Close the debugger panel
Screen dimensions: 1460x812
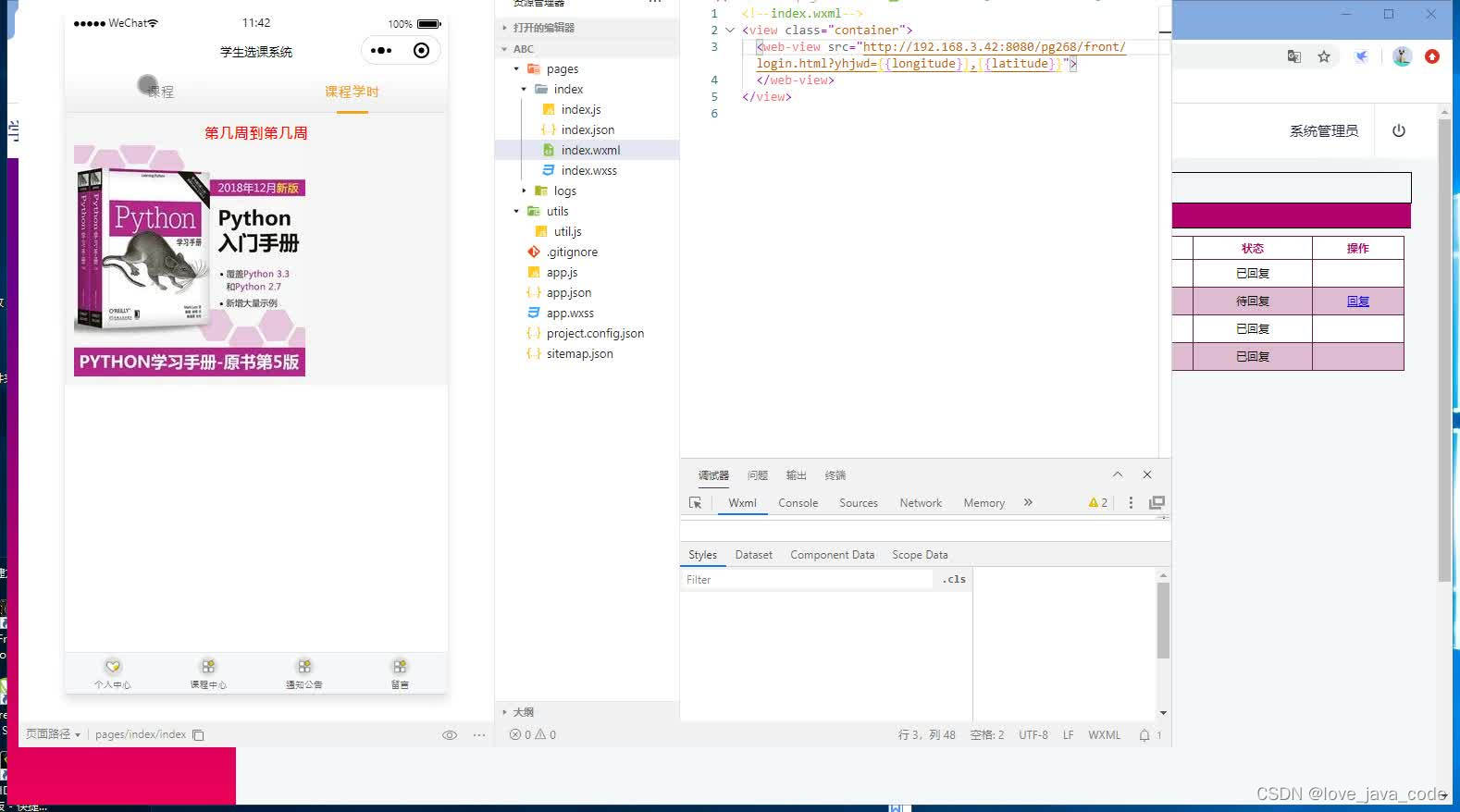click(x=1147, y=474)
